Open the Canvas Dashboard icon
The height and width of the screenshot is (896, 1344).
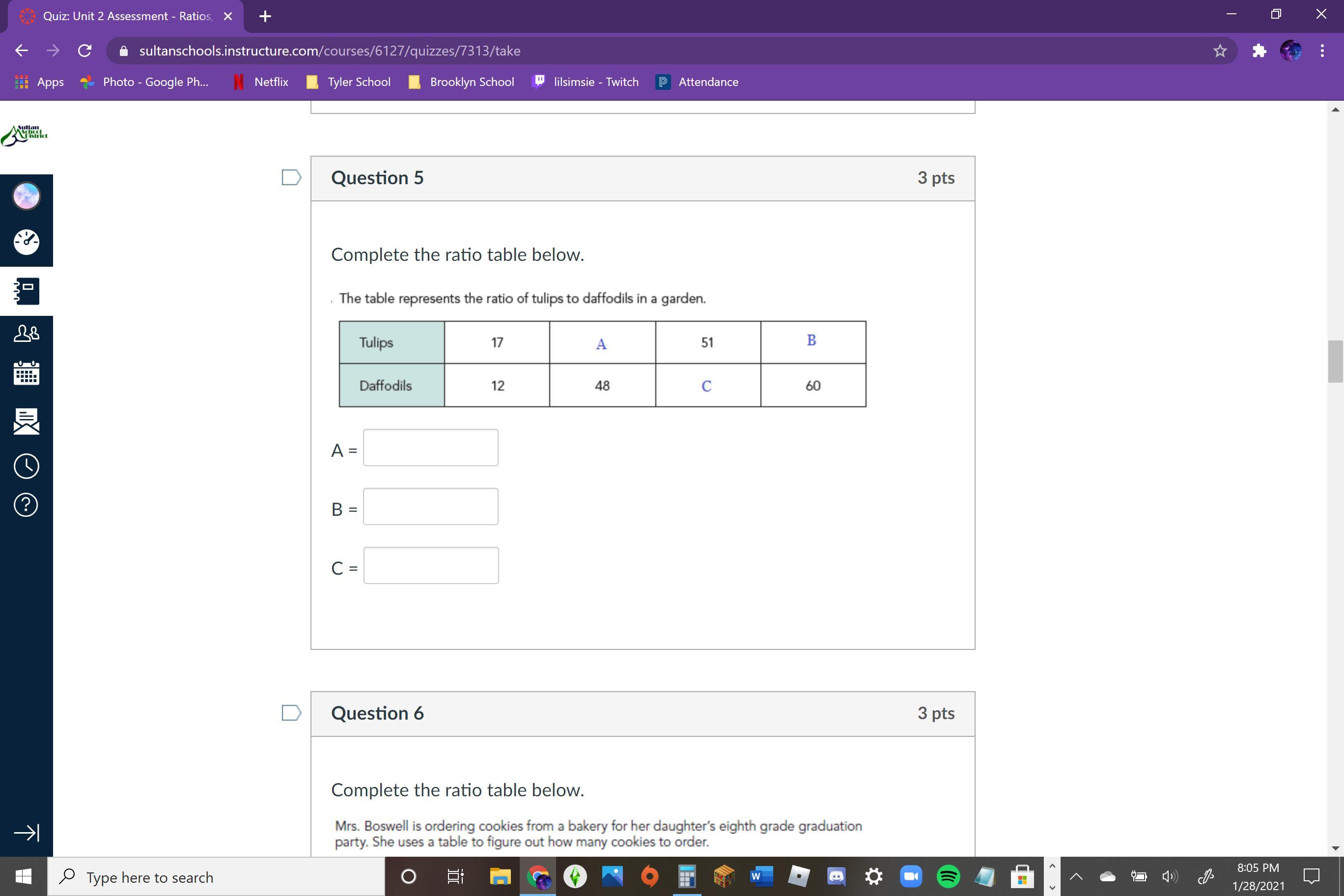27,242
